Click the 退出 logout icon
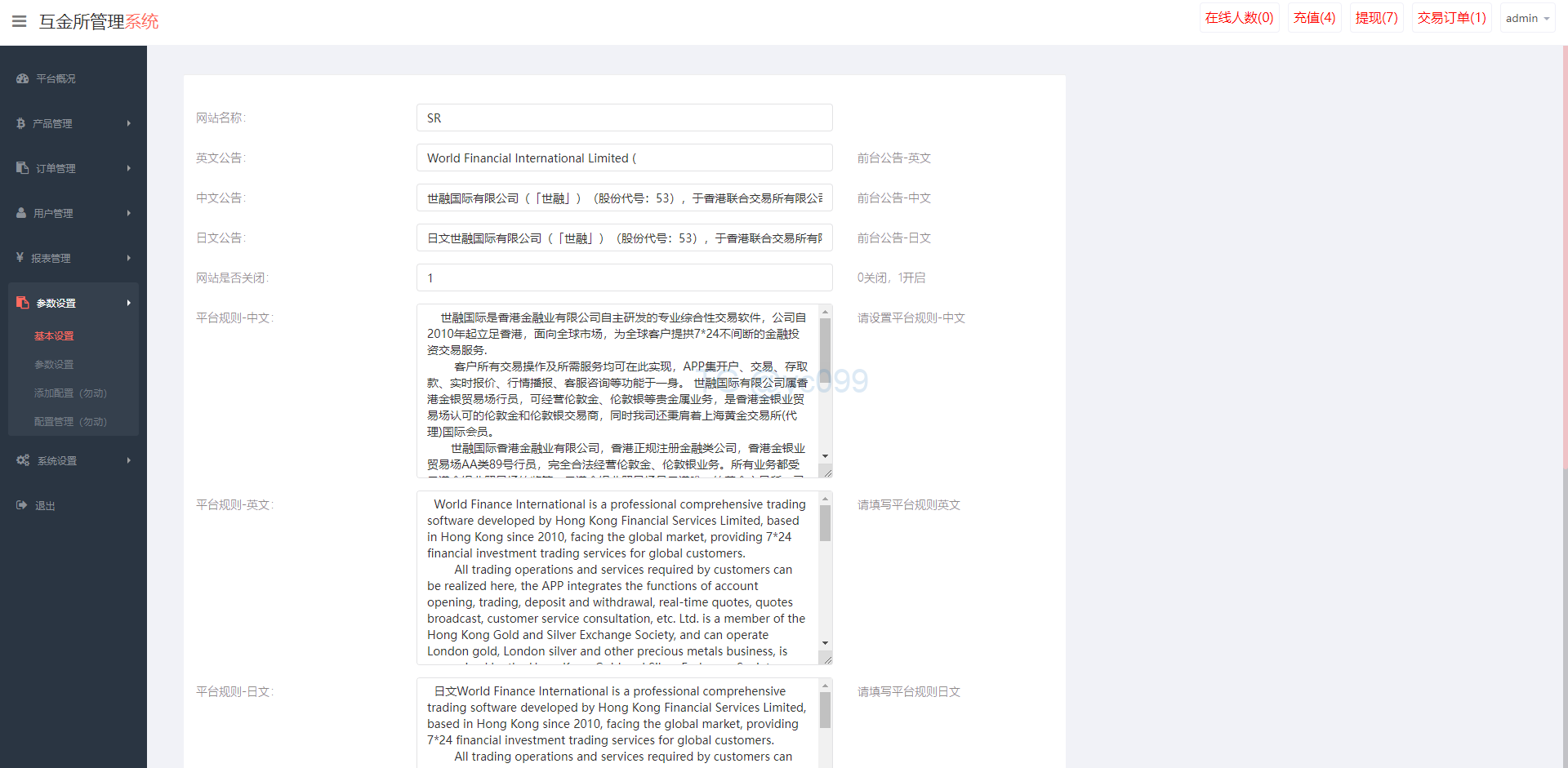Viewport: 1568px width, 768px height. pos(22,505)
